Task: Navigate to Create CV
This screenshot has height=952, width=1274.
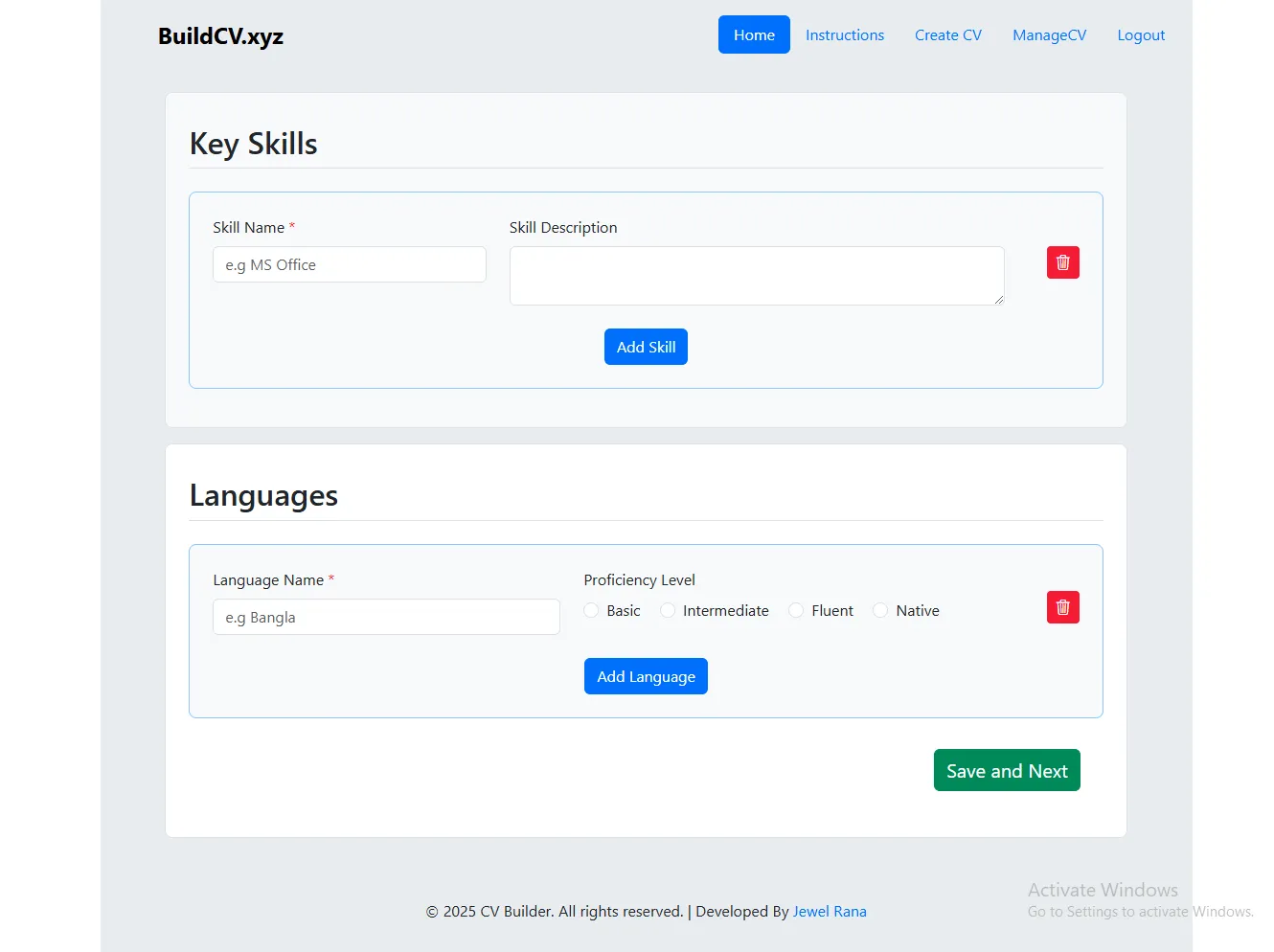Action: [947, 35]
